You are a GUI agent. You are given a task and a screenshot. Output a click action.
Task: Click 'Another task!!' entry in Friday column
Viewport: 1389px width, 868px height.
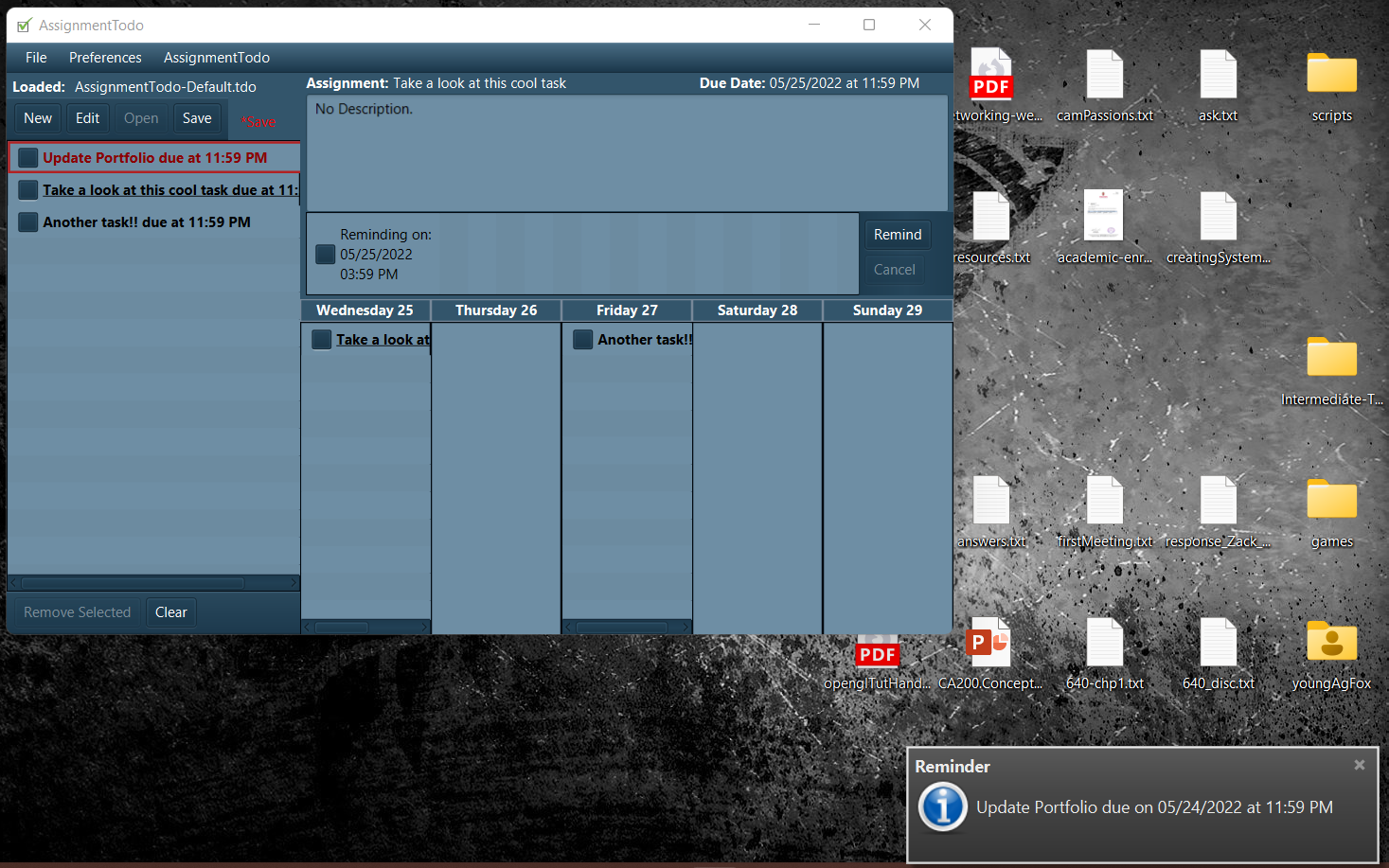coord(645,340)
